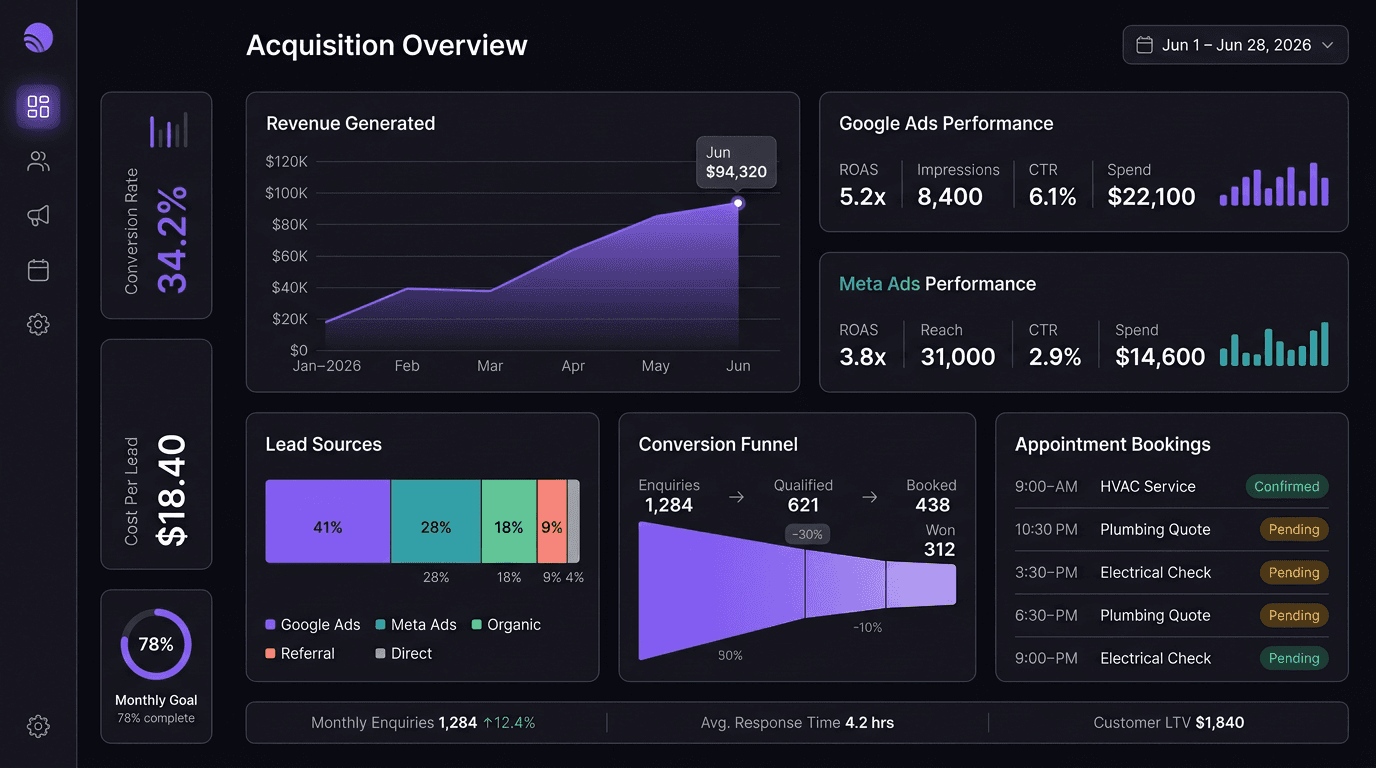Click the Acquisition Overview page title

click(387, 45)
